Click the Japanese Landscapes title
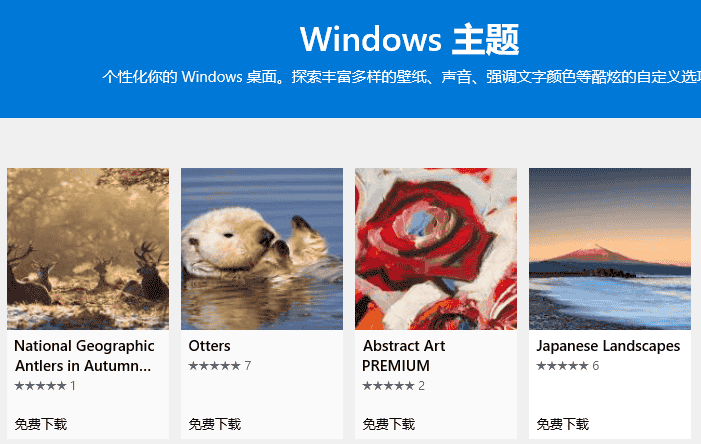This screenshot has width=701, height=444. pos(608,346)
